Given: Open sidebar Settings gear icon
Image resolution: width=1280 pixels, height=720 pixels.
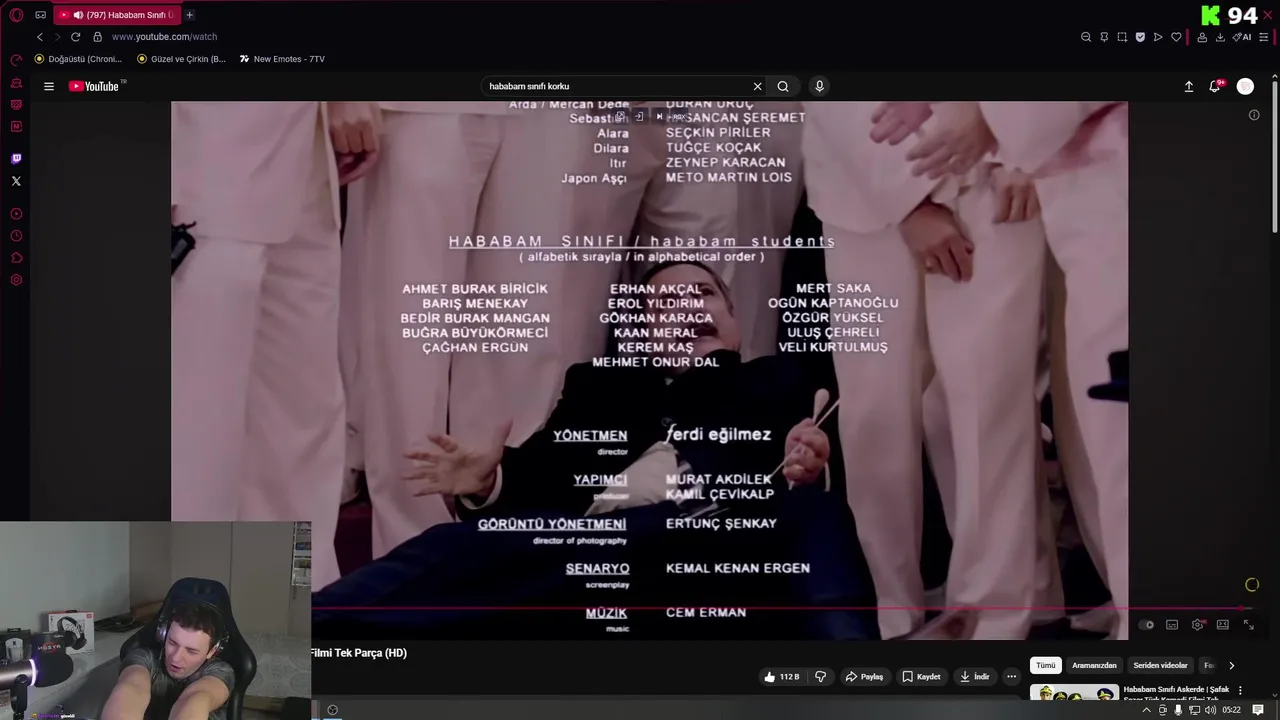Looking at the screenshot, I should (x=16, y=280).
